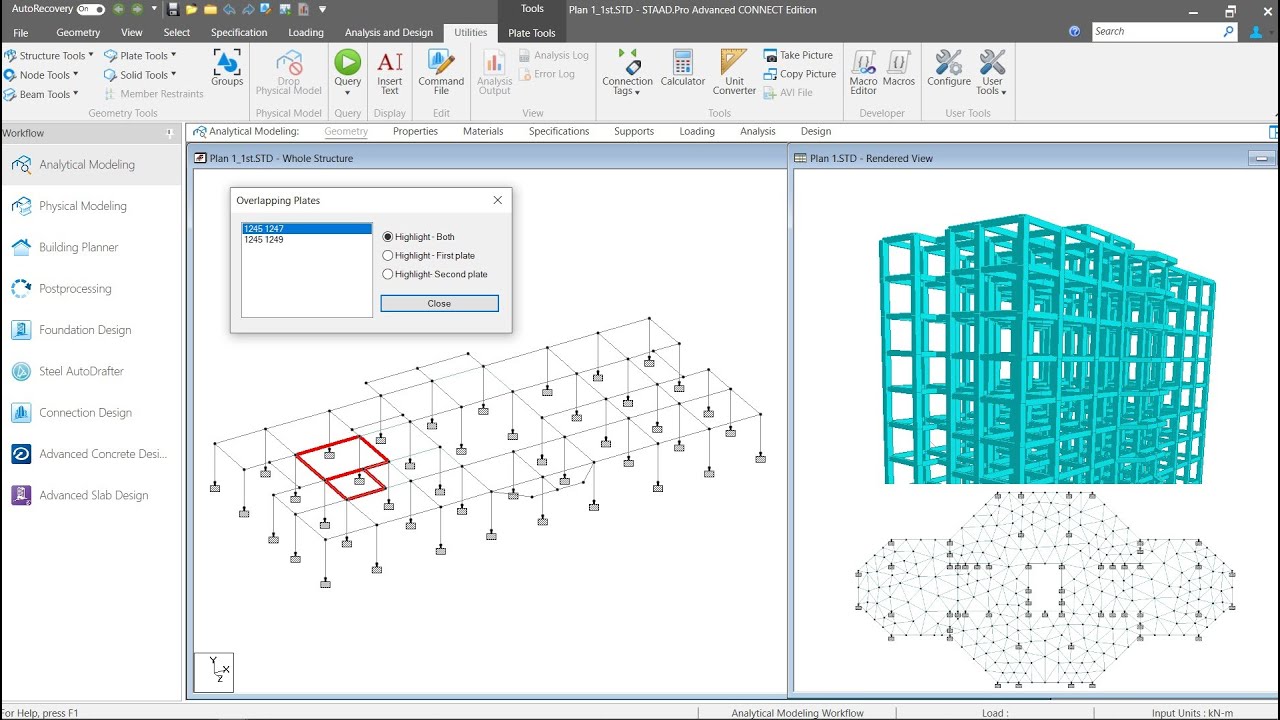Open Analysis and Design ribbon tab
This screenshot has height=720, width=1280.
pos(389,32)
